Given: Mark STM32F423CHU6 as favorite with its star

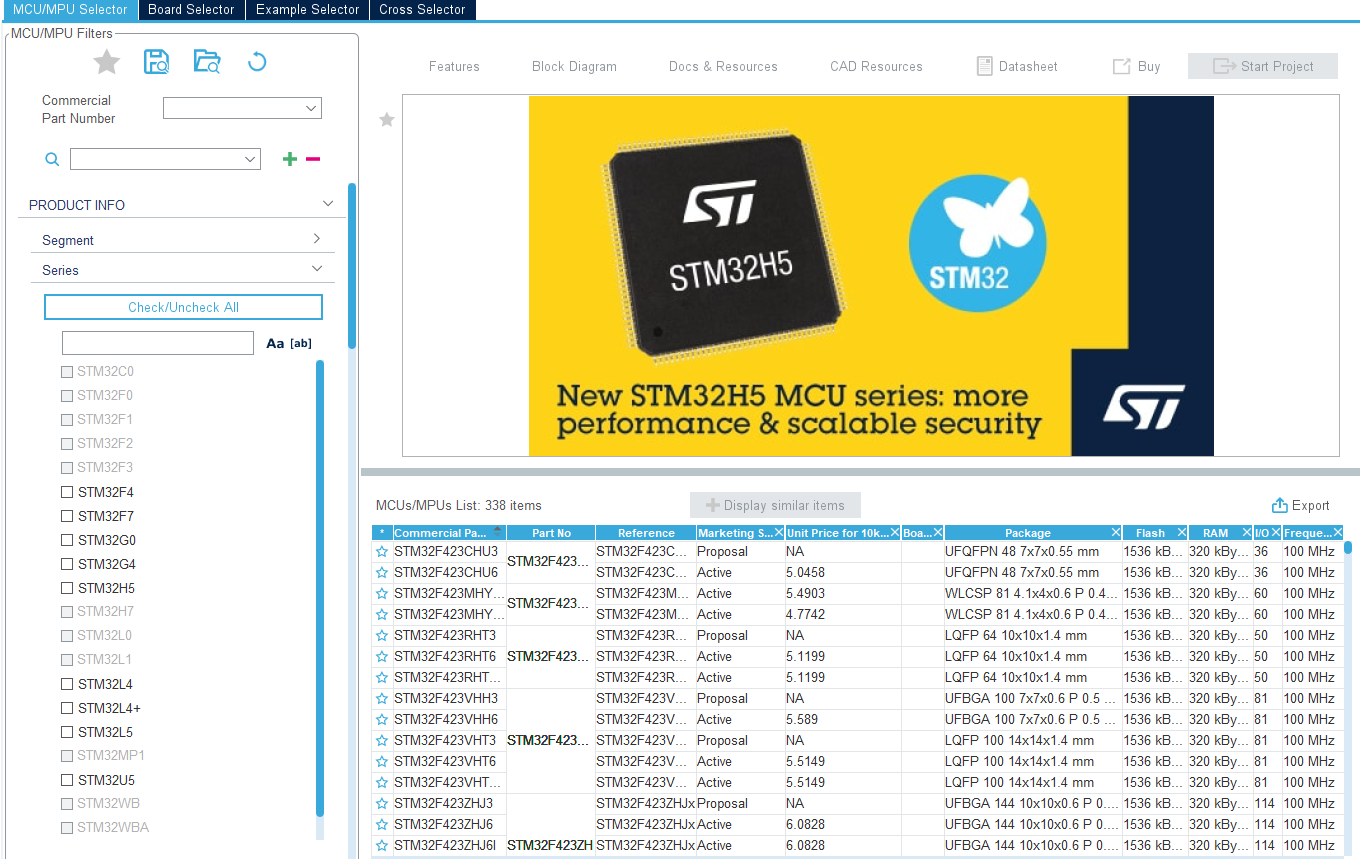Looking at the screenshot, I should coord(382,572).
